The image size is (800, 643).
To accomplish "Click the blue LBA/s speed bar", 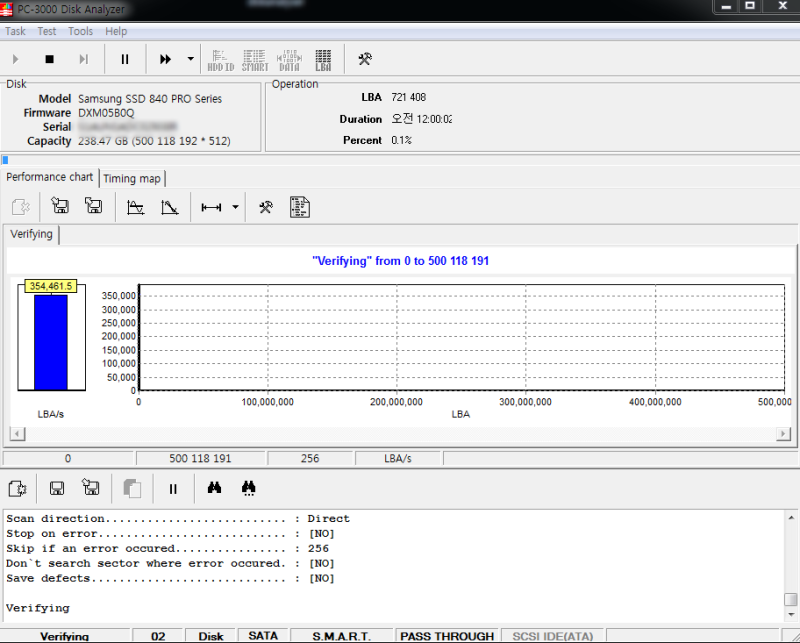I will tap(51, 342).
